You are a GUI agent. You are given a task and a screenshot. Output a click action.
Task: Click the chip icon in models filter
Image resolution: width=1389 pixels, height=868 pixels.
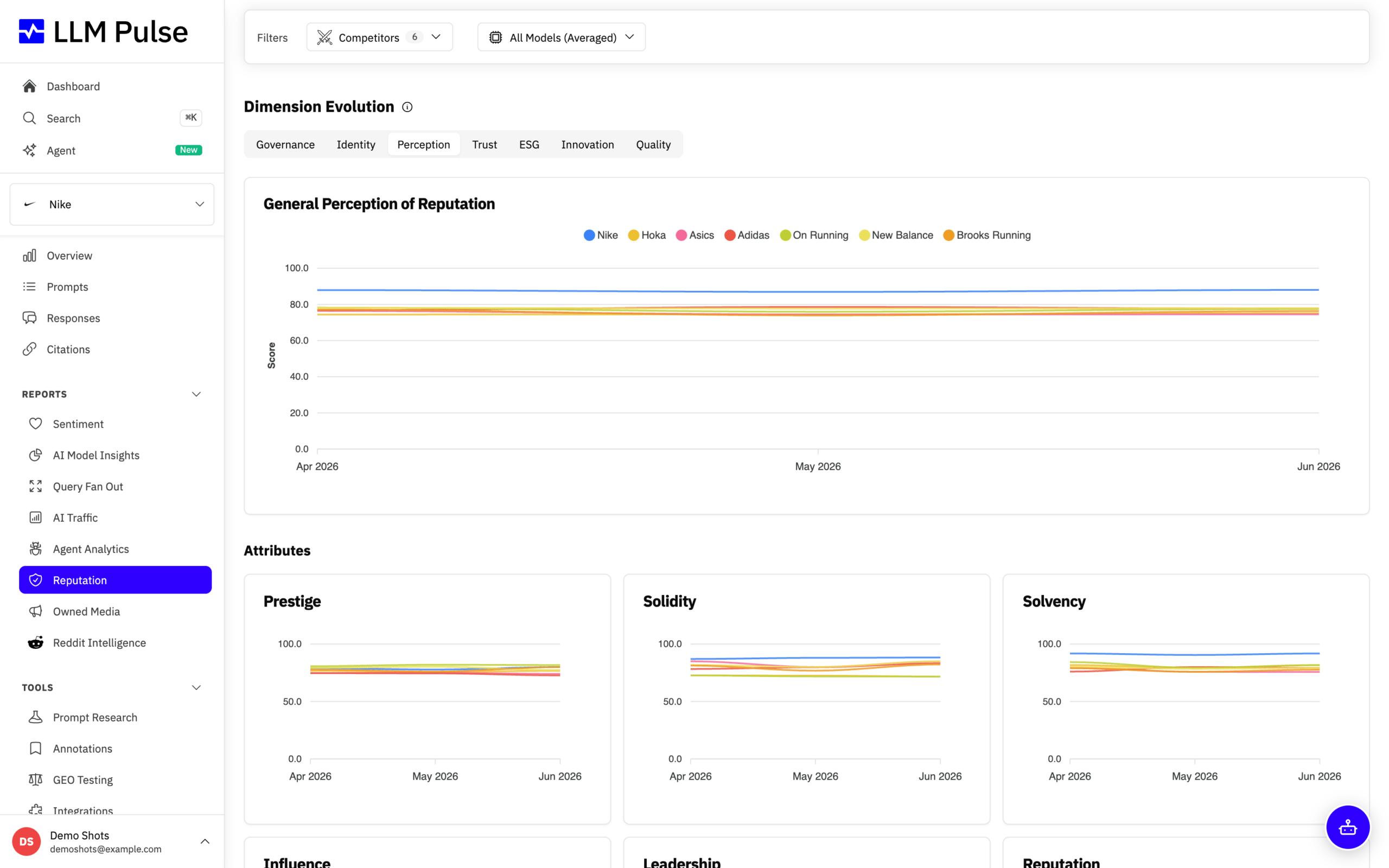495,37
